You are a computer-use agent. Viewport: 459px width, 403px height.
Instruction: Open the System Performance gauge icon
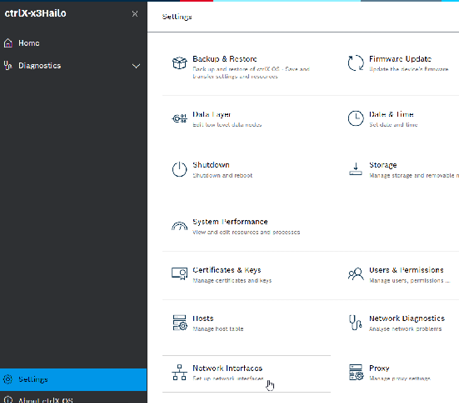click(x=179, y=226)
